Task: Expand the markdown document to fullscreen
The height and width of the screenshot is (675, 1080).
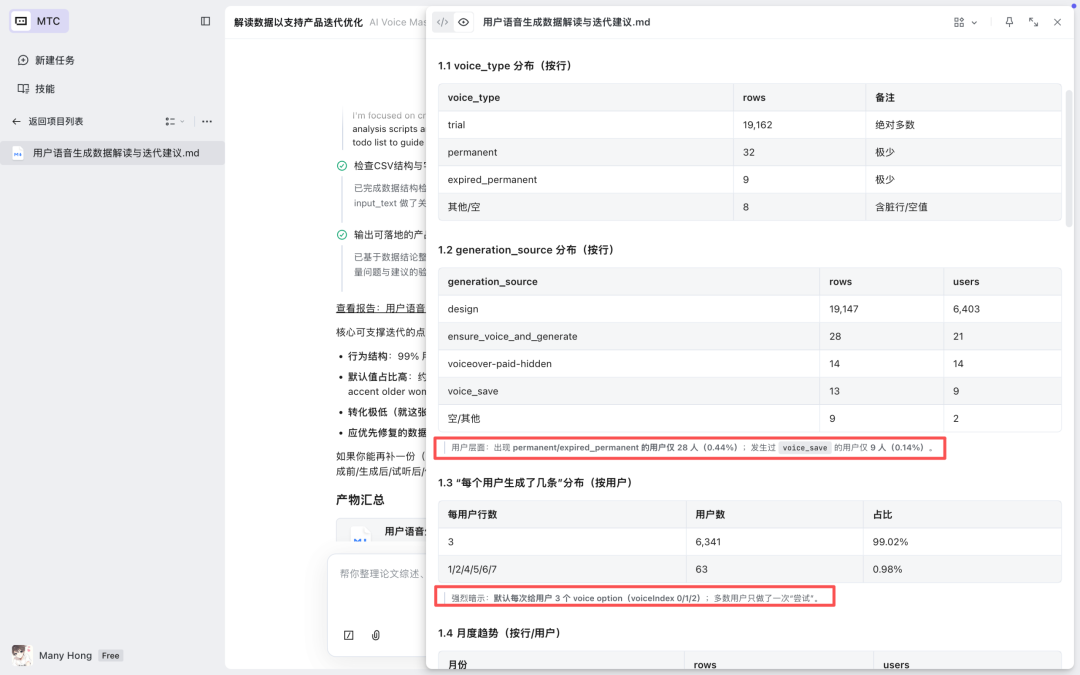Action: point(1033,21)
